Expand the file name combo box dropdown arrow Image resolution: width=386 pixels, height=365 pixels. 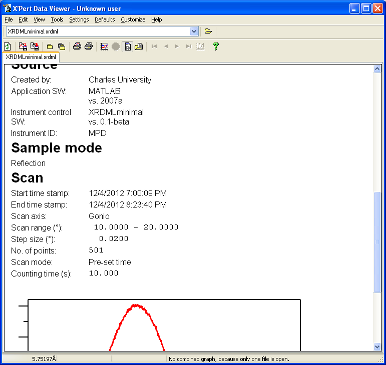[194, 31]
